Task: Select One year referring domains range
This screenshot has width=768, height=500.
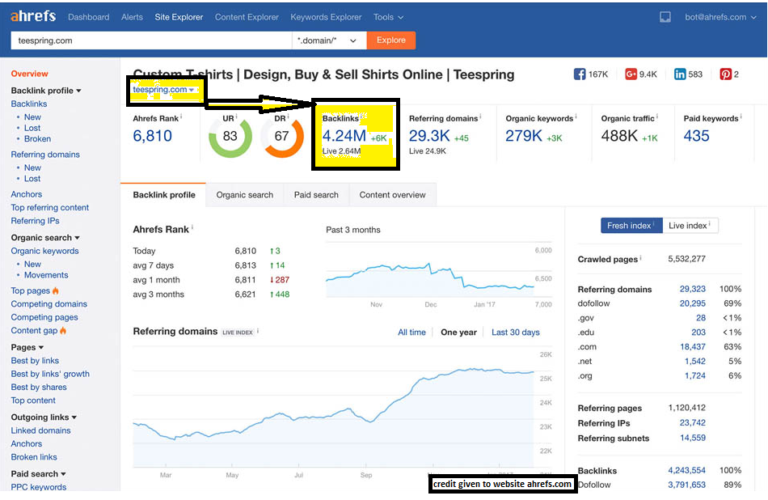Action: [458, 332]
